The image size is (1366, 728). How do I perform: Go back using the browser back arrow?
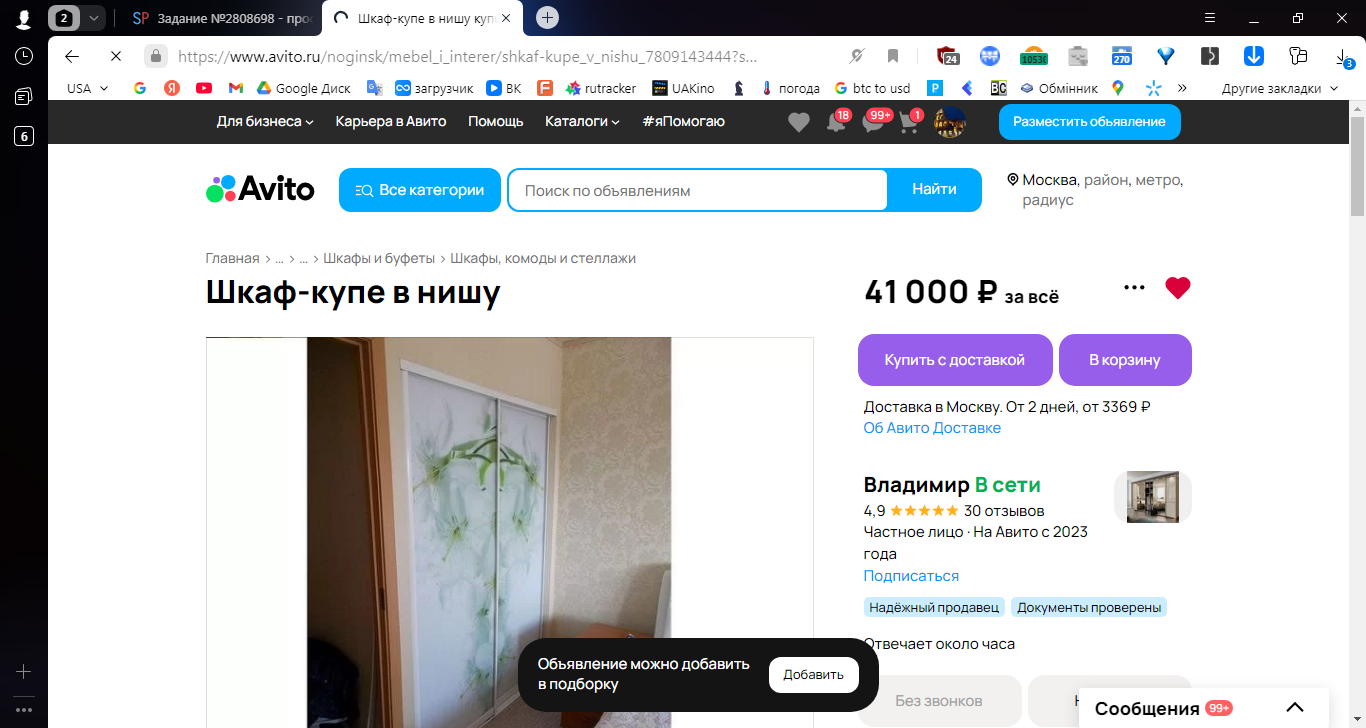(x=71, y=56)
